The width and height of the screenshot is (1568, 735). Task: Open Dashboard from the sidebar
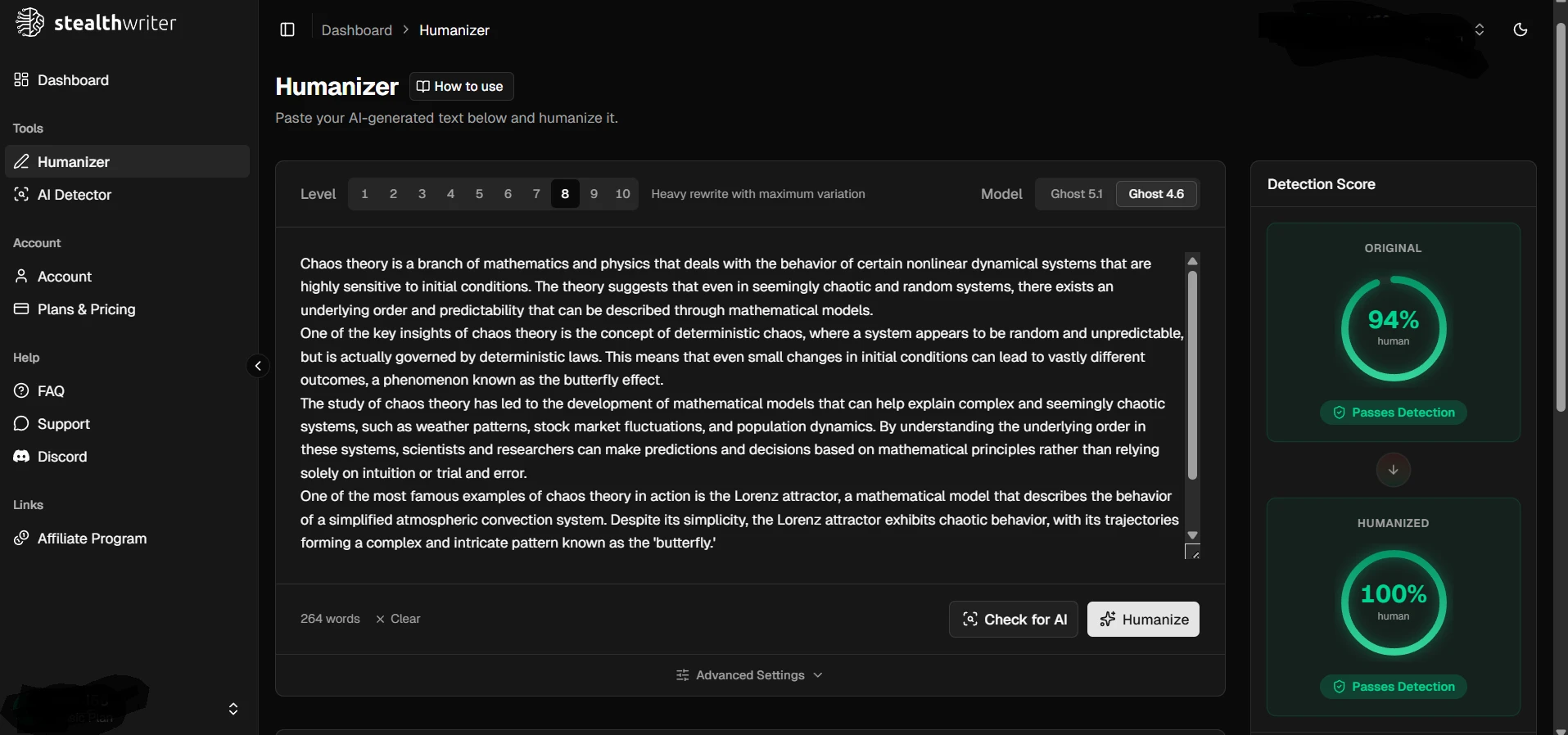point(127,80)
